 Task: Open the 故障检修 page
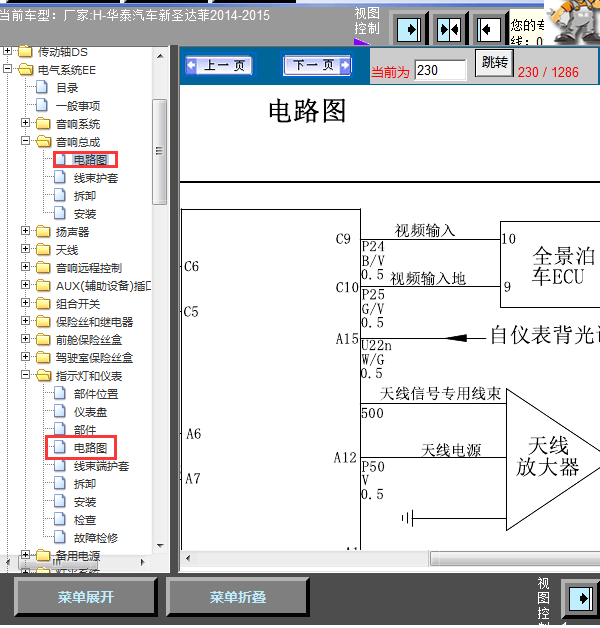click(96, 538)
